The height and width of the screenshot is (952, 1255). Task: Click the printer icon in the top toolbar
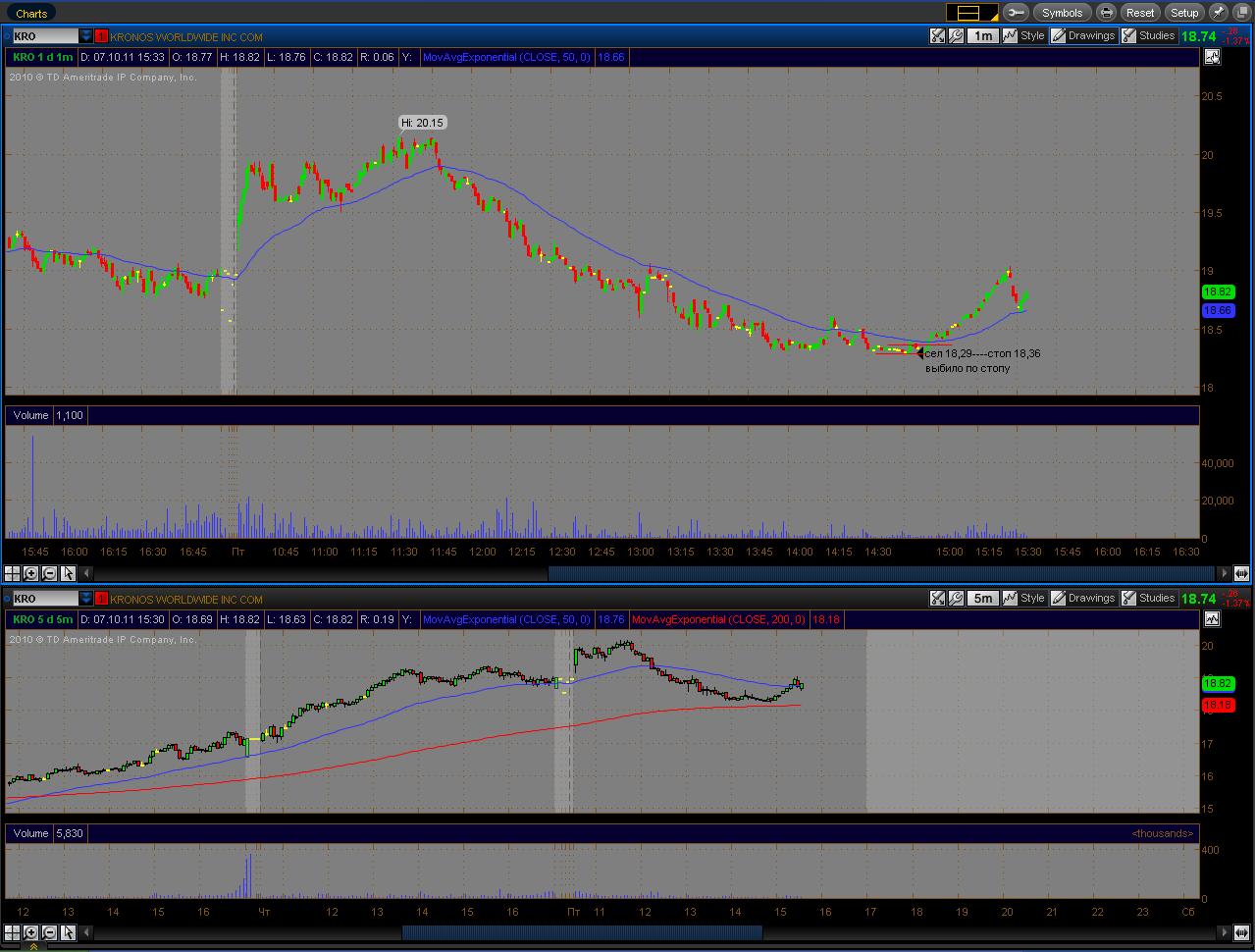pos(1107,13)
